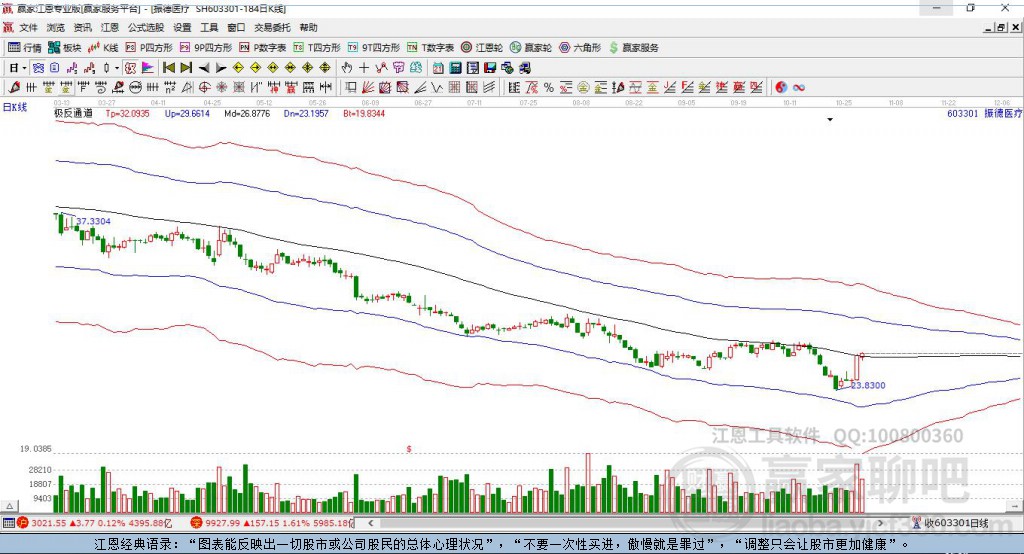This screenshot has width=1024, height=554.
Task: Click the last yellow diamond arrow icon
Action: pyautogui.click(x=325, y=68)
